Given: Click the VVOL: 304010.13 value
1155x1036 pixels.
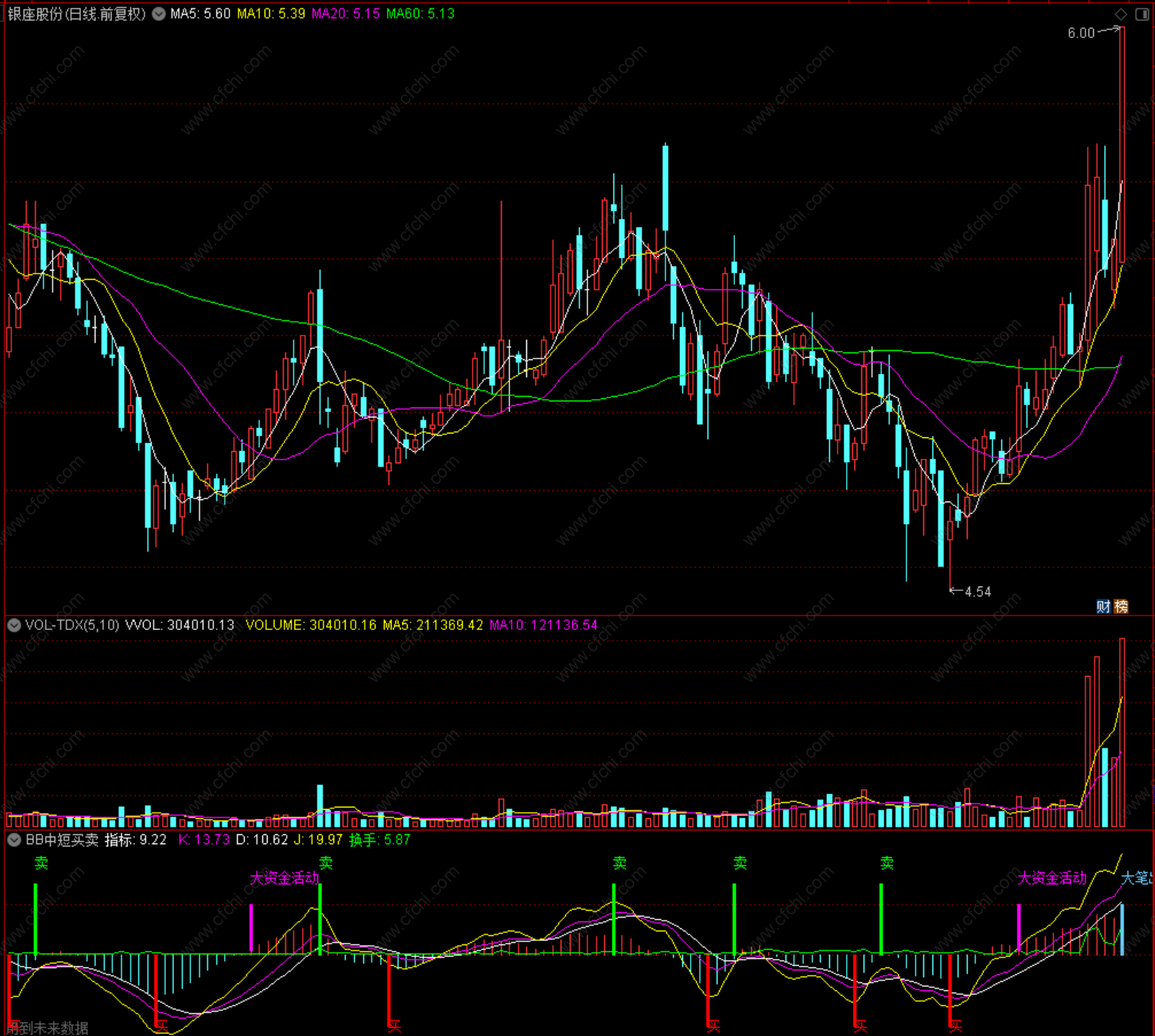Looking at the screenshot, I should (180, 625).
